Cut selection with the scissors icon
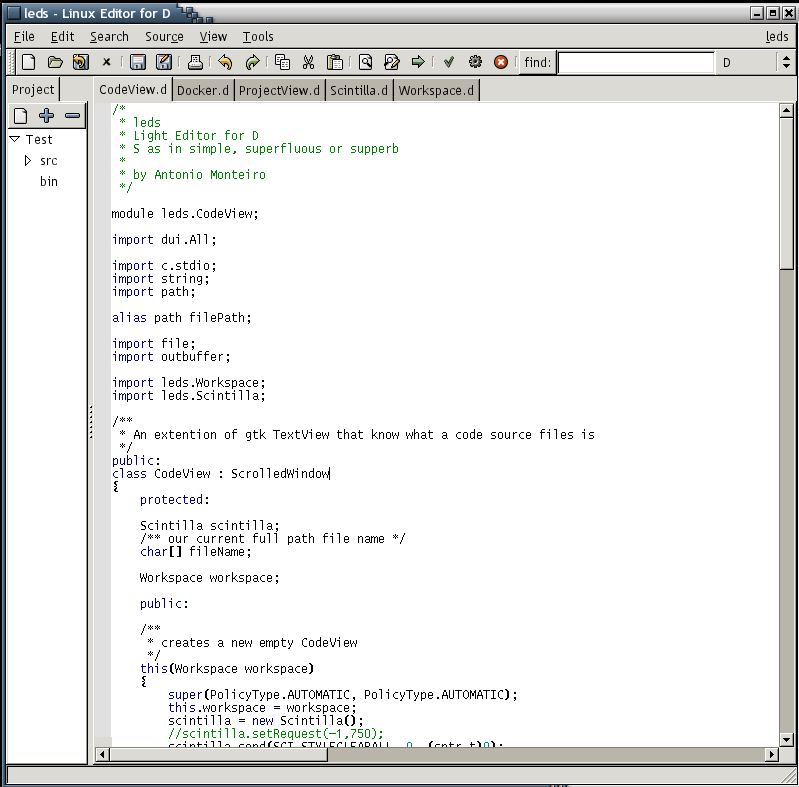 click(308, 62)
